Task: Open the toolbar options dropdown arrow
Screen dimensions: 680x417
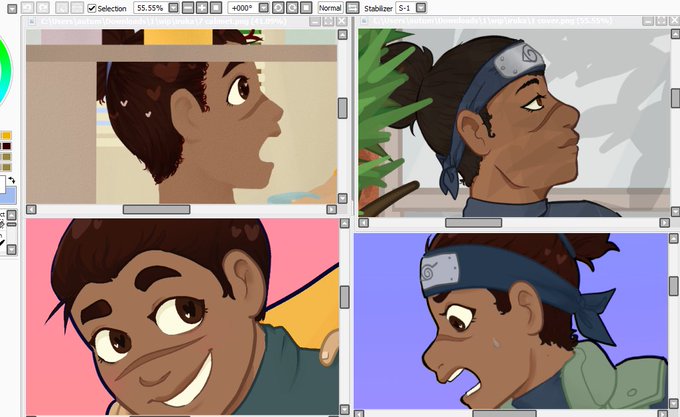Action: (12, 8)
